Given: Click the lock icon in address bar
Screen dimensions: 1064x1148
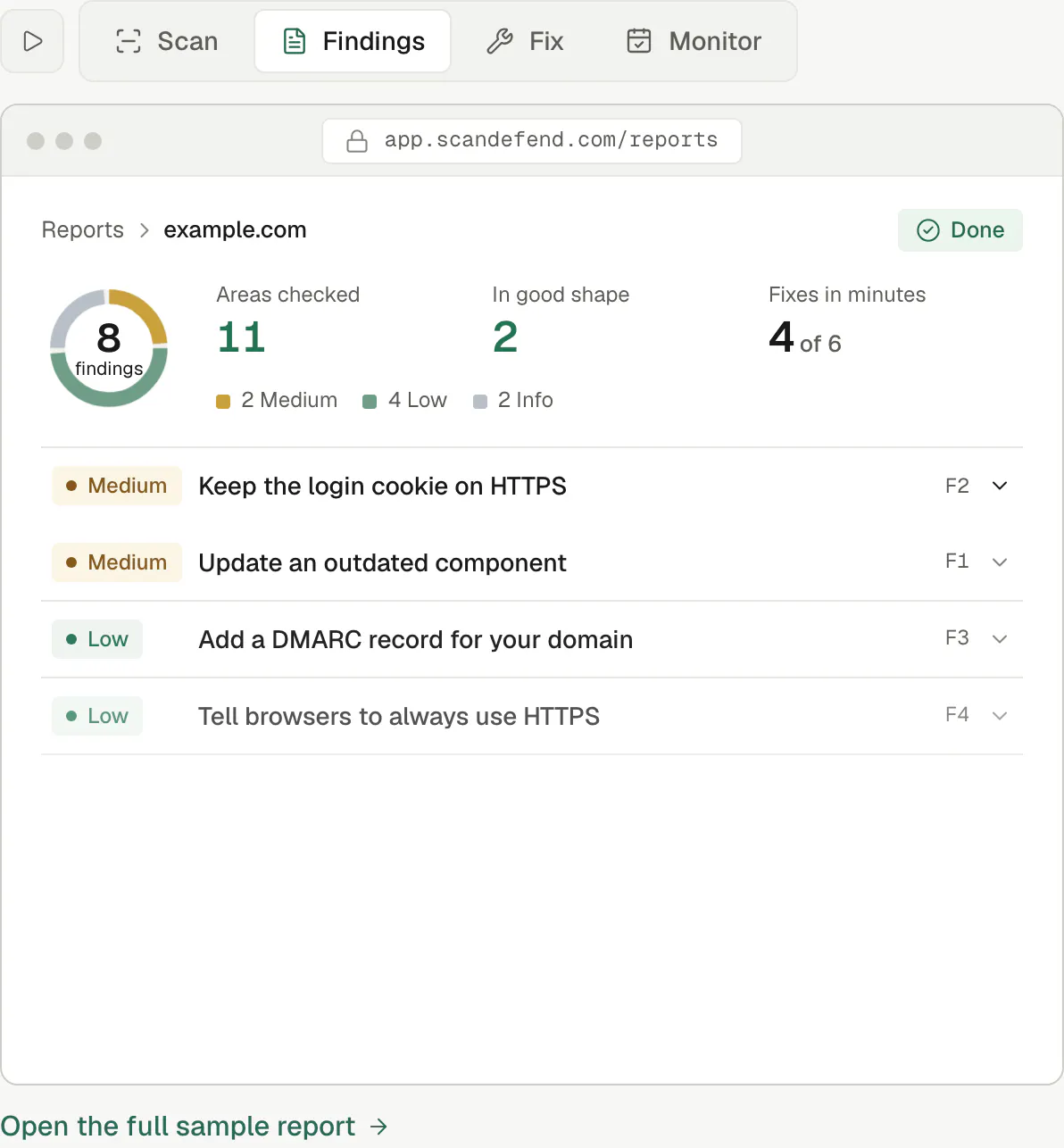Looking at the screenshot, I should 357,141.
